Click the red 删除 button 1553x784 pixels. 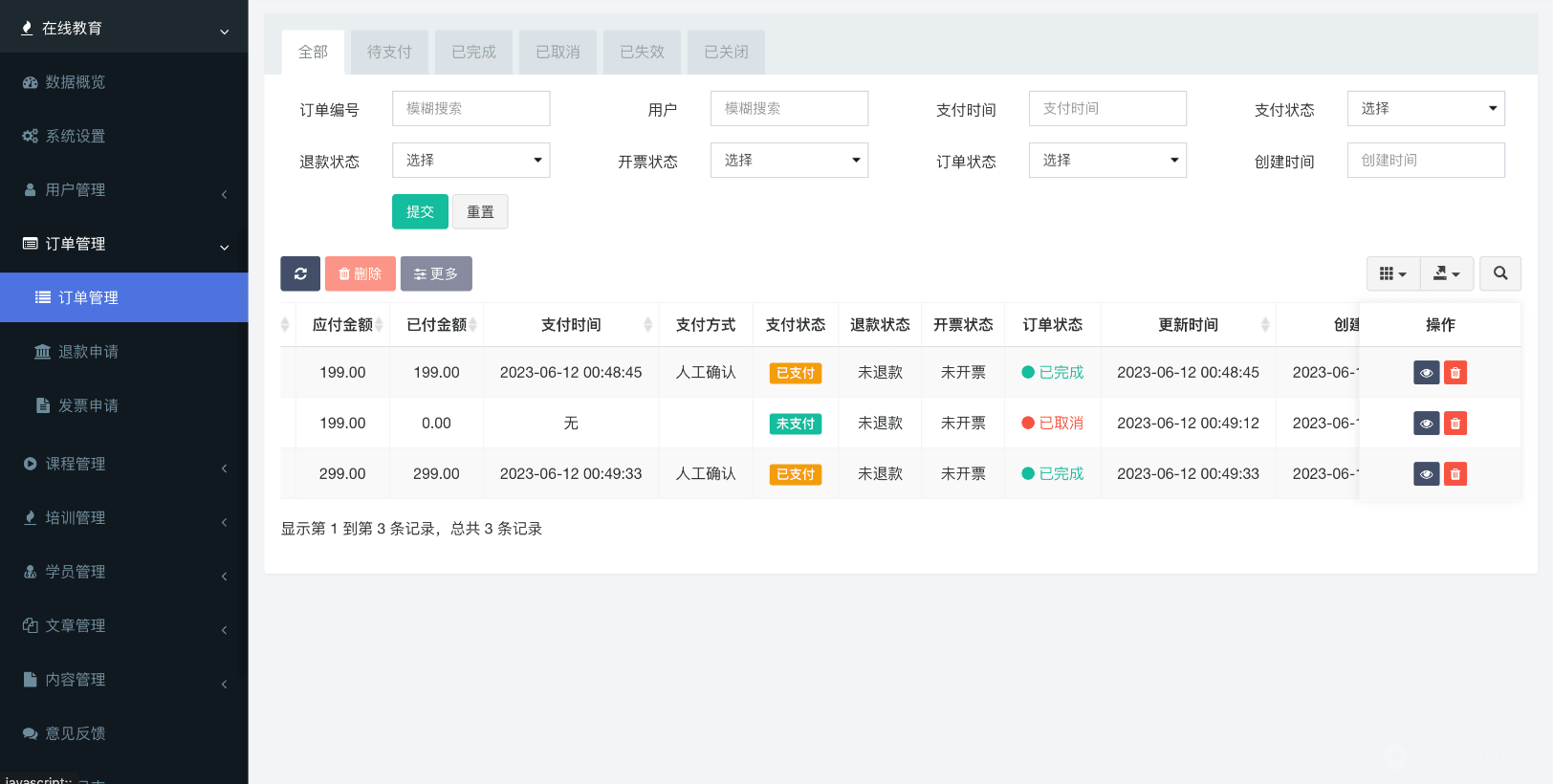(360, 273)
